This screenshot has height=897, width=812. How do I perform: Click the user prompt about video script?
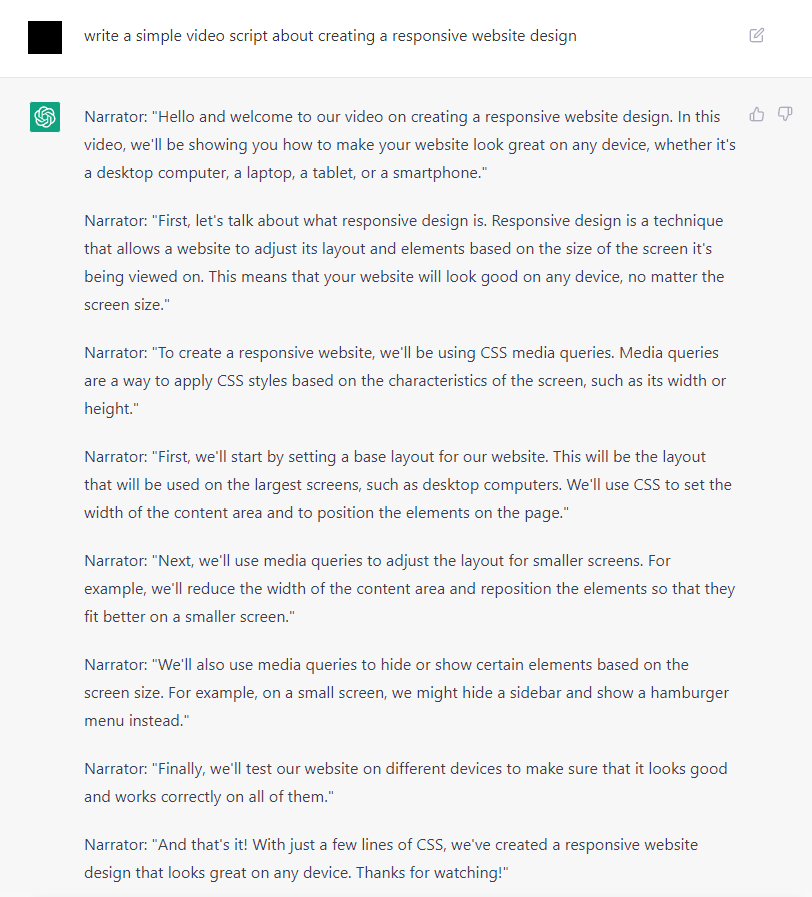click(x=330, y=36)
